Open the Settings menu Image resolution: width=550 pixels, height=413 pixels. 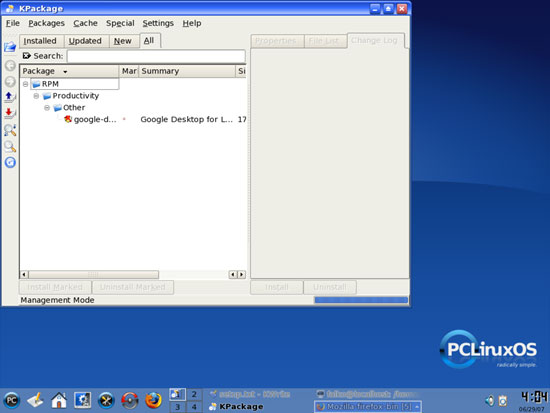point(158,23)
